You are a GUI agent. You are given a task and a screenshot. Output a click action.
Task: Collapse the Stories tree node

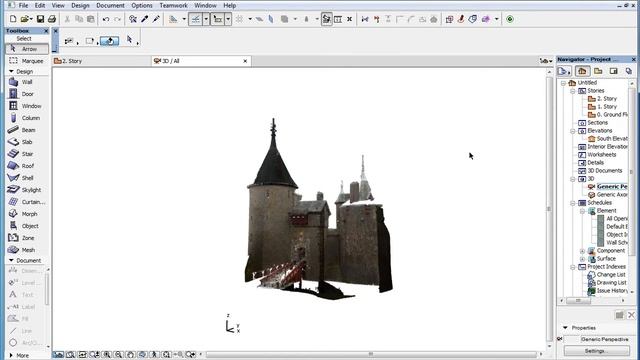coord(573,91)
